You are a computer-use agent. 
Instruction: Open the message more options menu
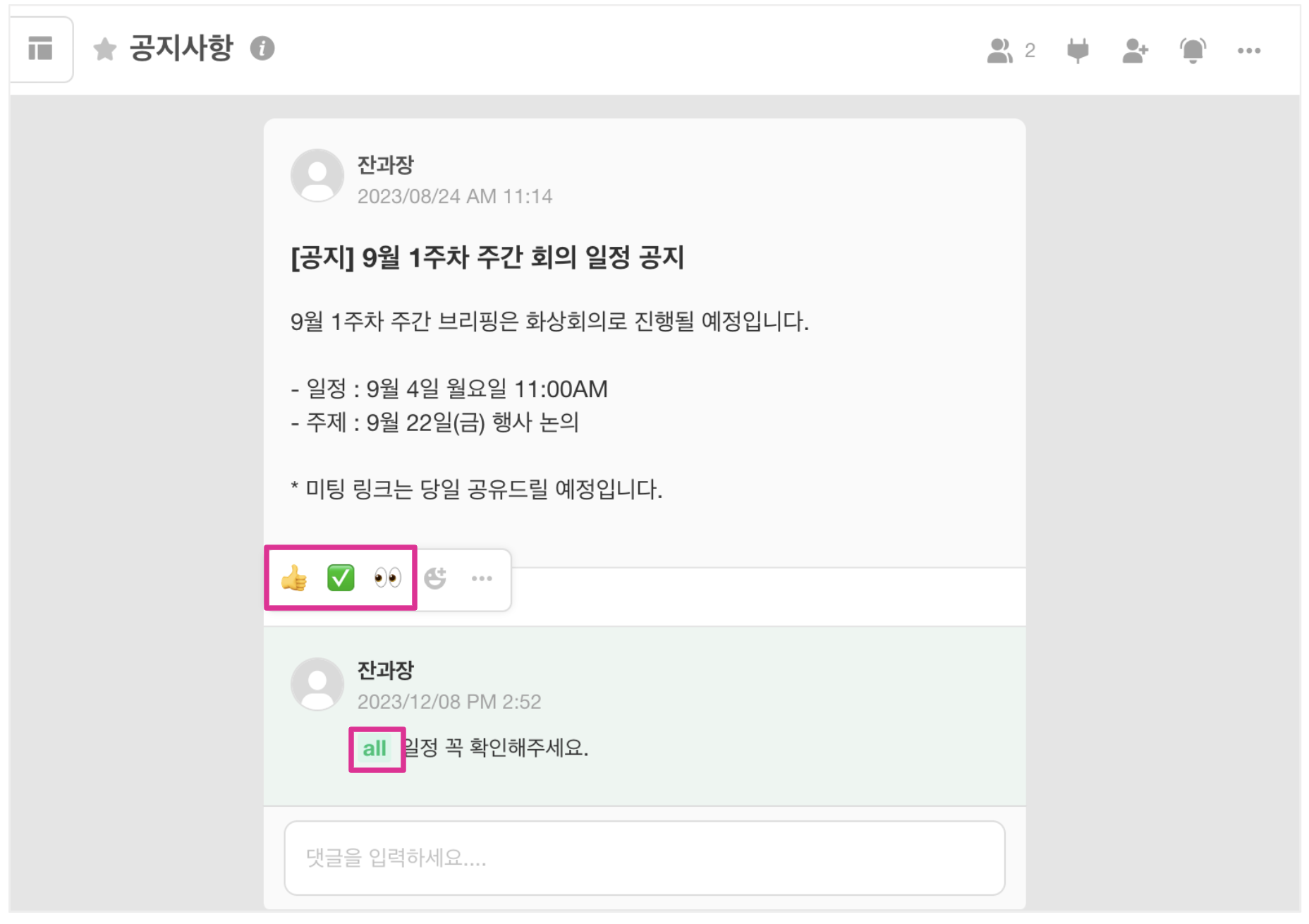coord(482,578)
